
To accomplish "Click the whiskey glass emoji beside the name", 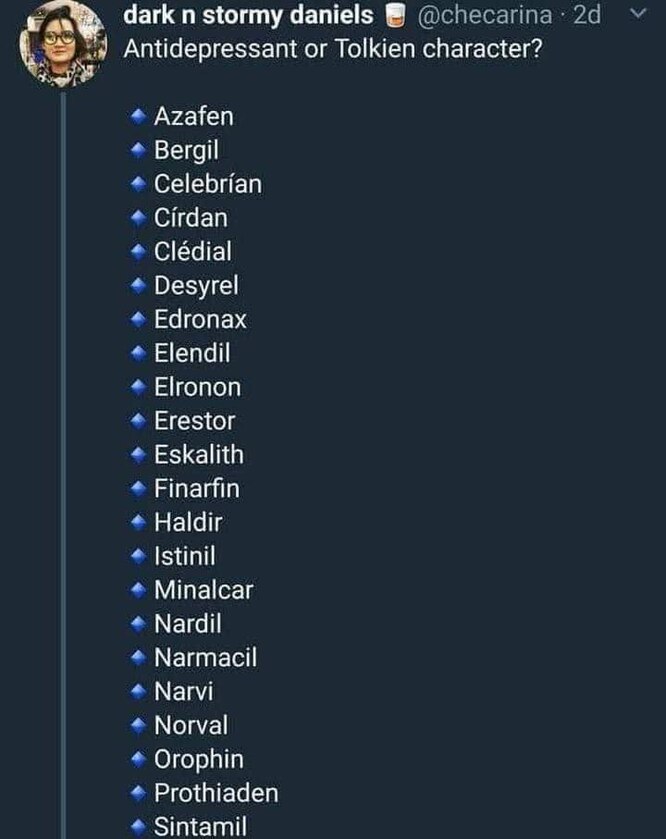I will coord(394,16).
